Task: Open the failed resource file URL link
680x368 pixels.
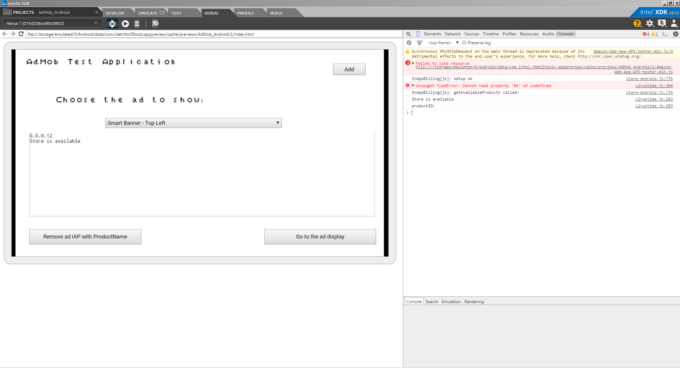Action: click(x=544, y=69)
